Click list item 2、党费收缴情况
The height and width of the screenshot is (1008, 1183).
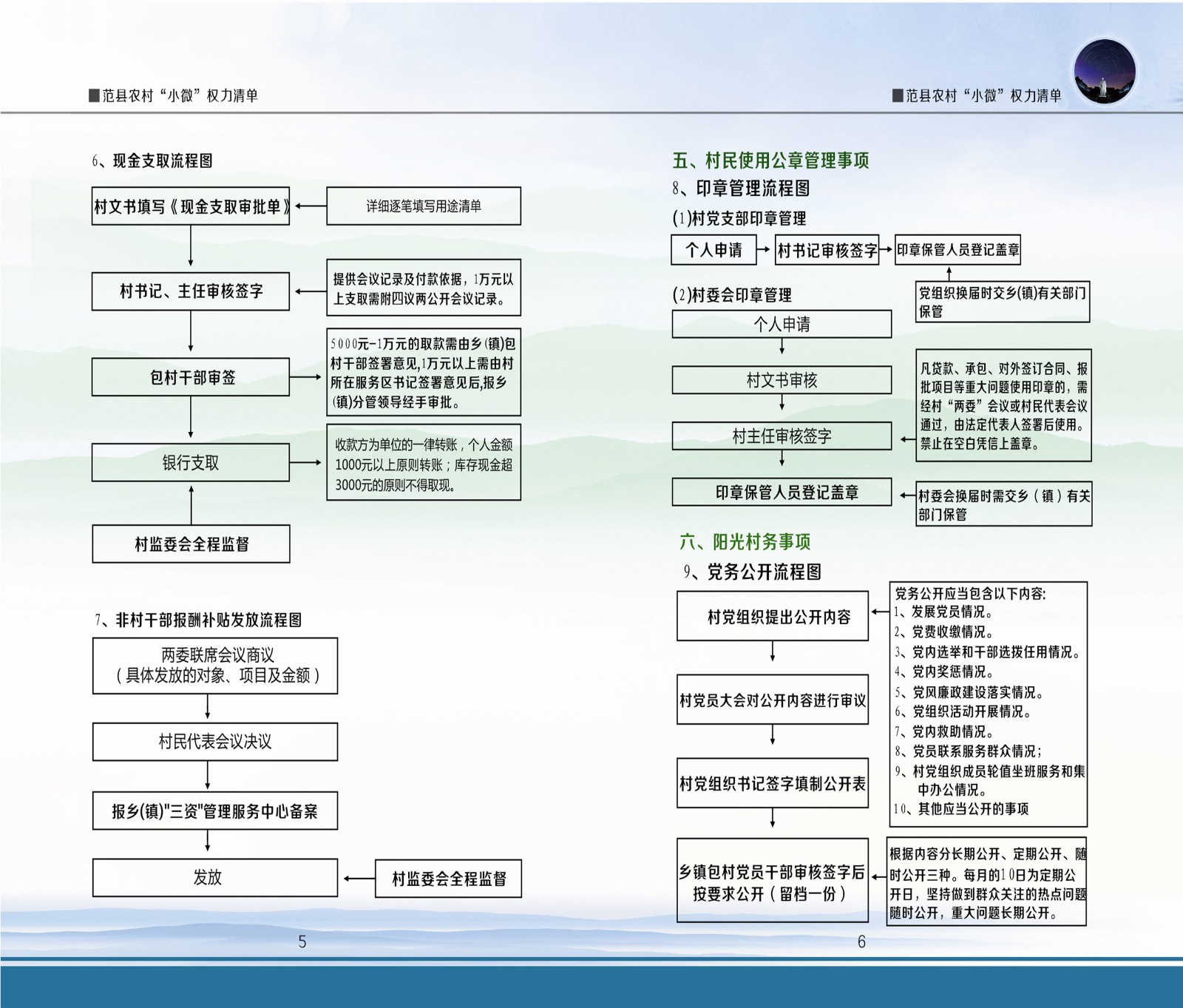pyautogui.click(x=943, y=632)
